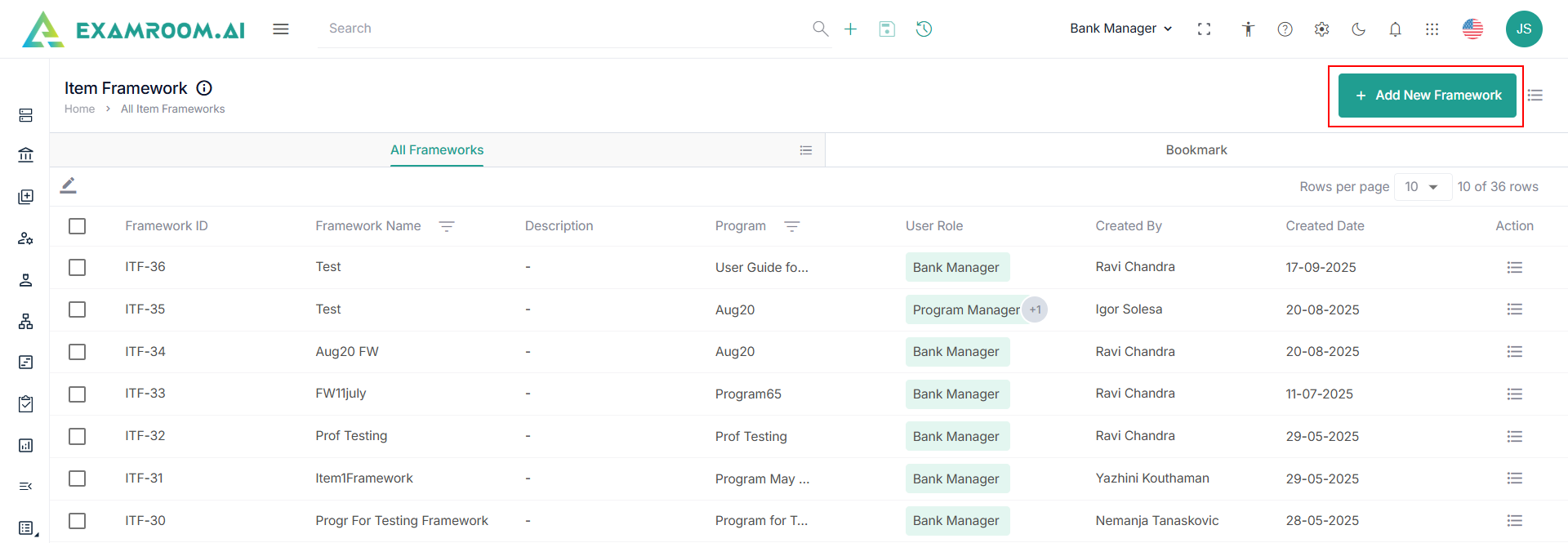Click the hamburger menu icon

281,29
